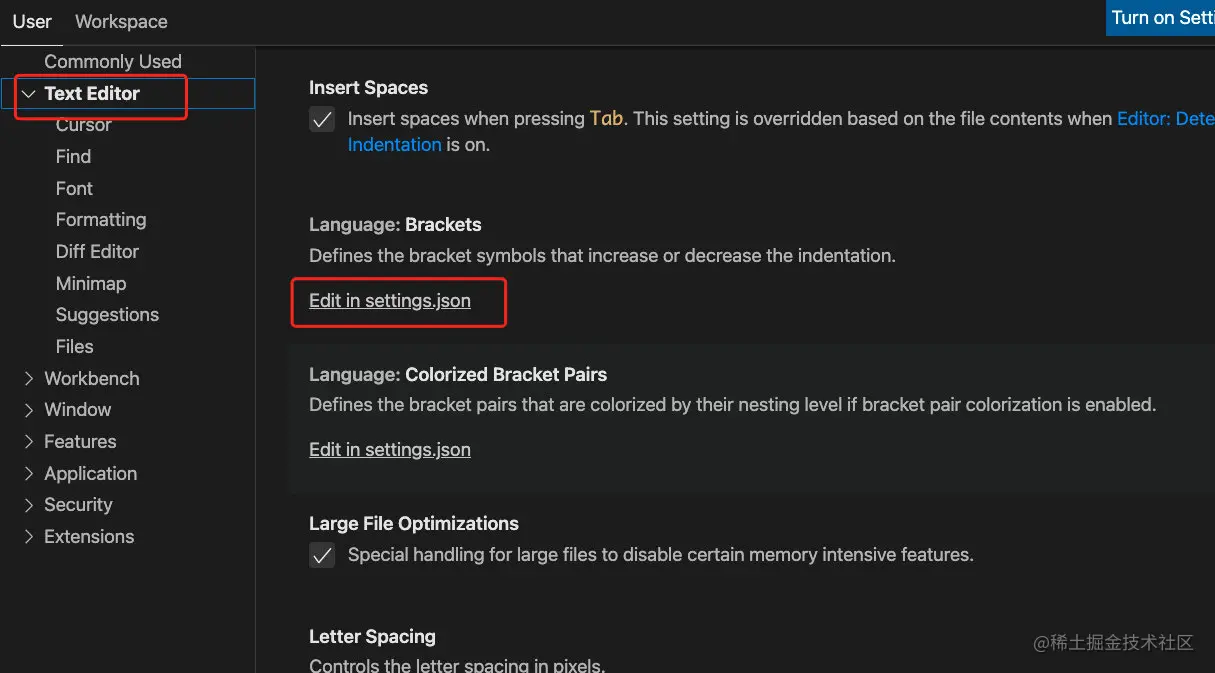Switch to the Workspace settings tab
The height and width of the screenshot is (673, 1215).
121,21
